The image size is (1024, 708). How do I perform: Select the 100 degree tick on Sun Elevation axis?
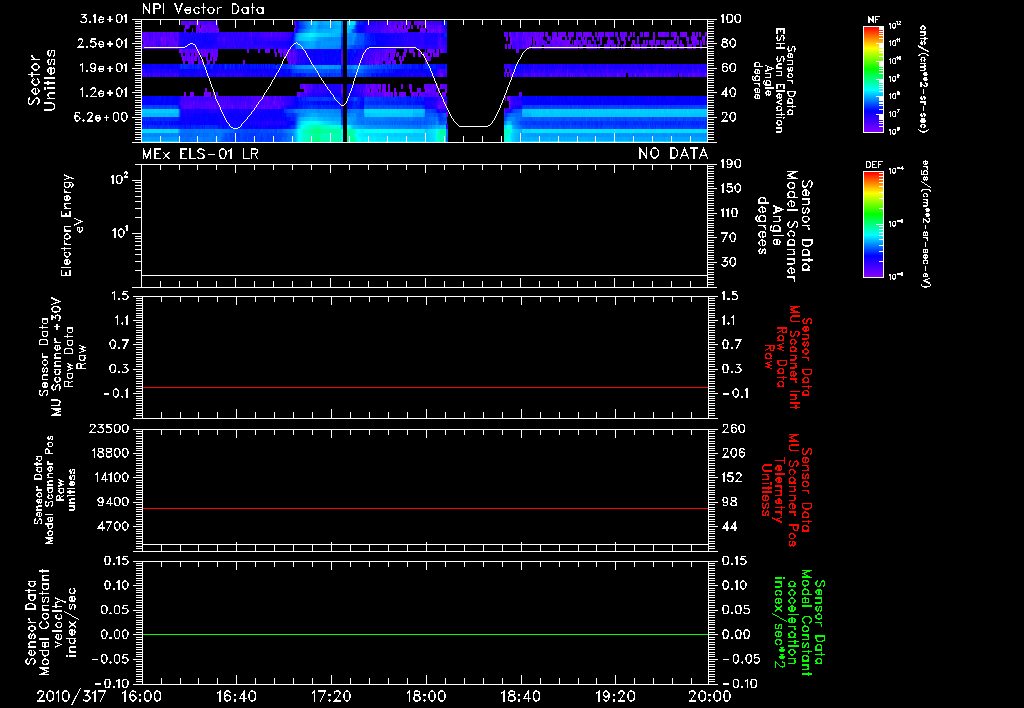731,19
